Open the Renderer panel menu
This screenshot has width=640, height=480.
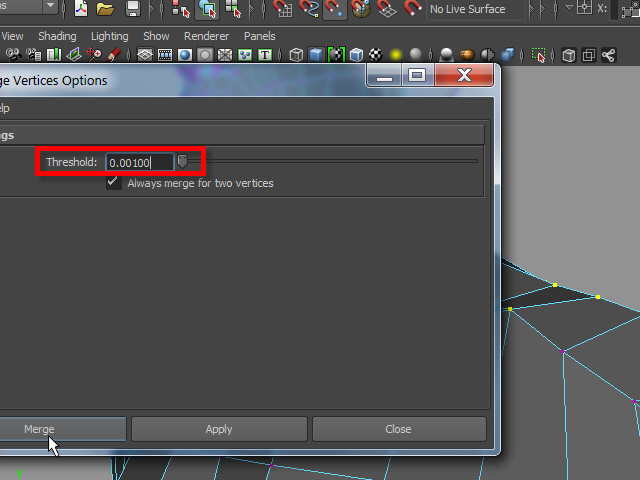click(207, 36)
